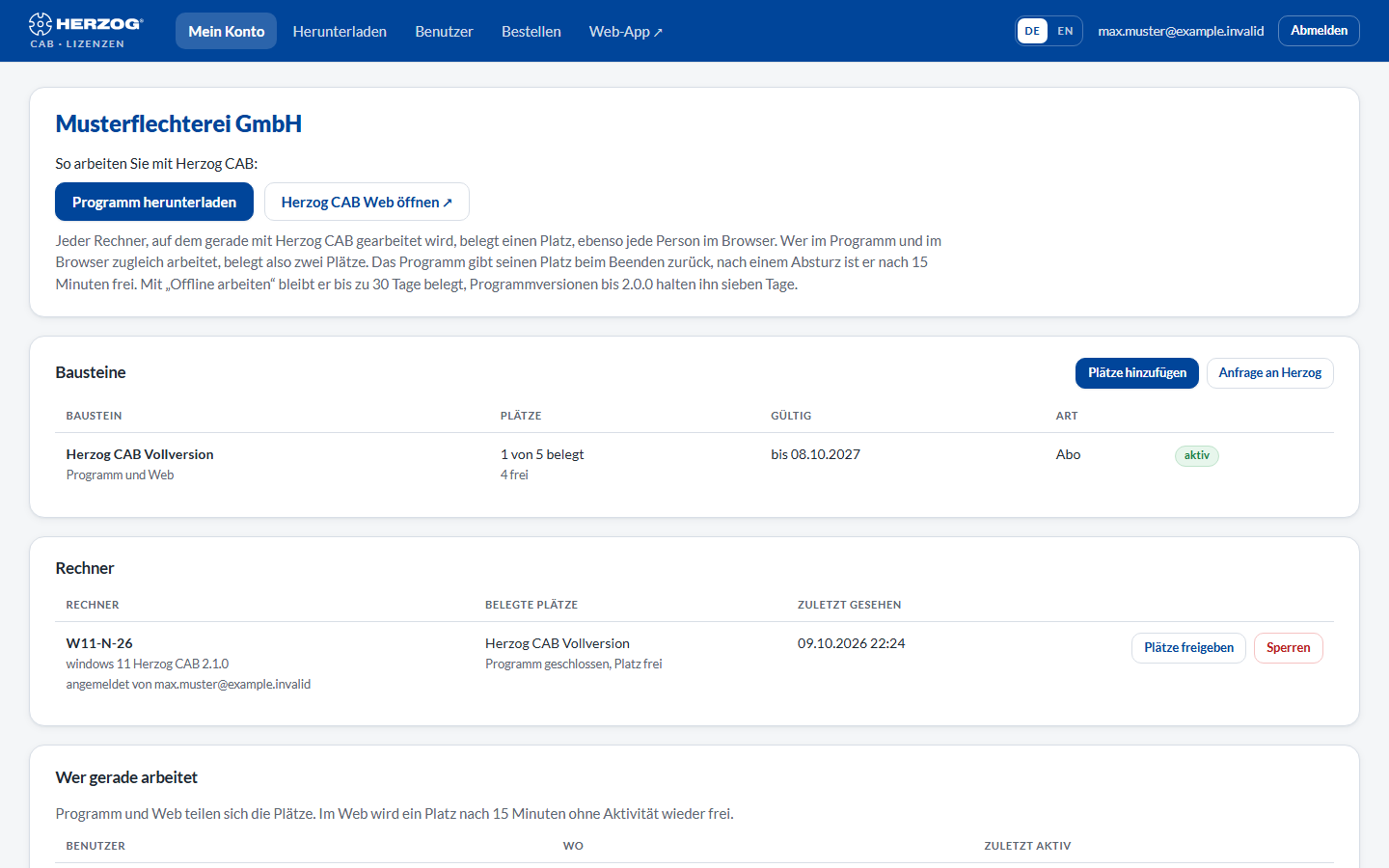The height and width of the screenshot is (868, 1389).
Task: Click the '1 von 5 belegt' cell
Action: [542, 454]
